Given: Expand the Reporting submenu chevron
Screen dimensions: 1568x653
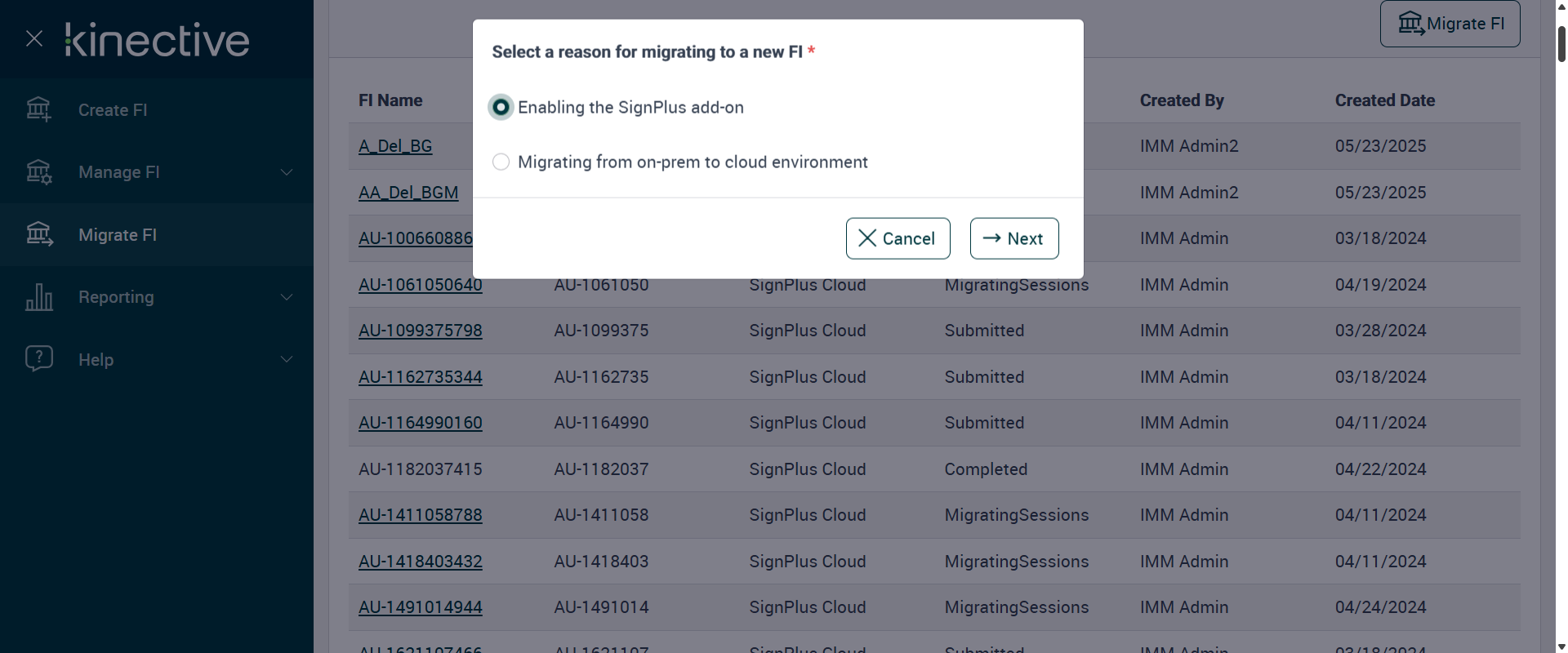Looking at the screenshot, I should (x=287, y=297).
